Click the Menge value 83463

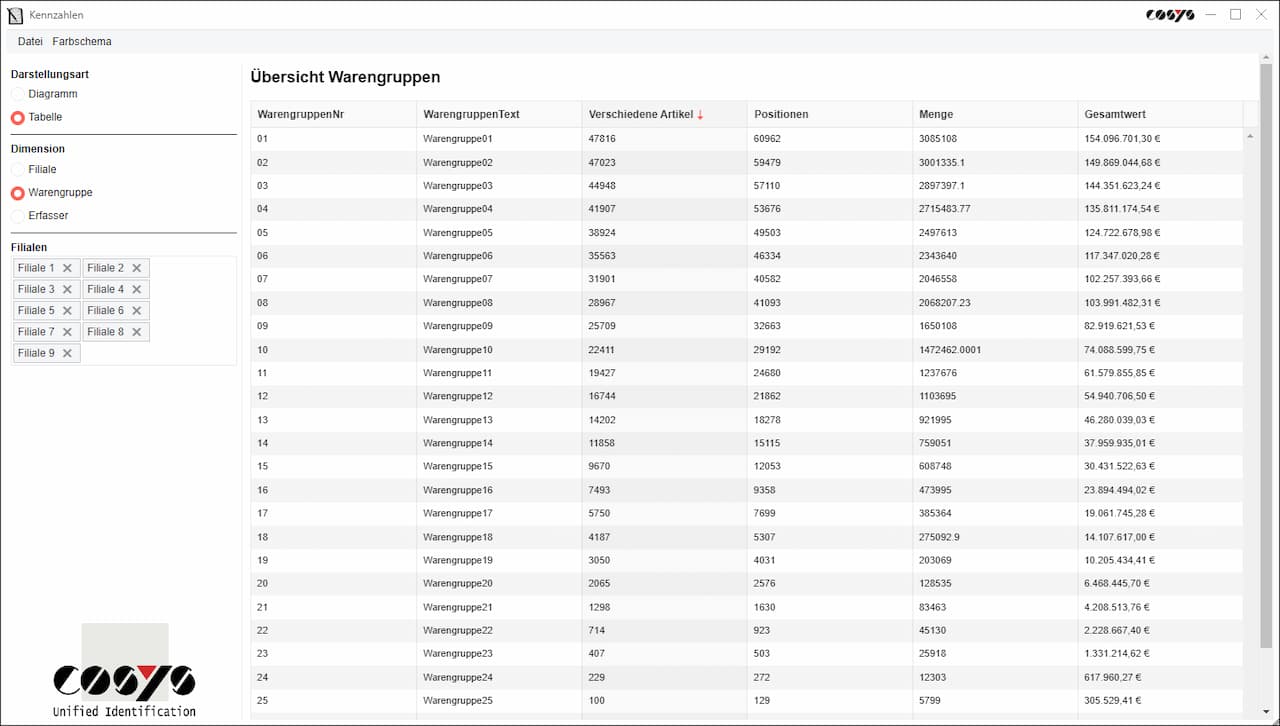[933, 607]
